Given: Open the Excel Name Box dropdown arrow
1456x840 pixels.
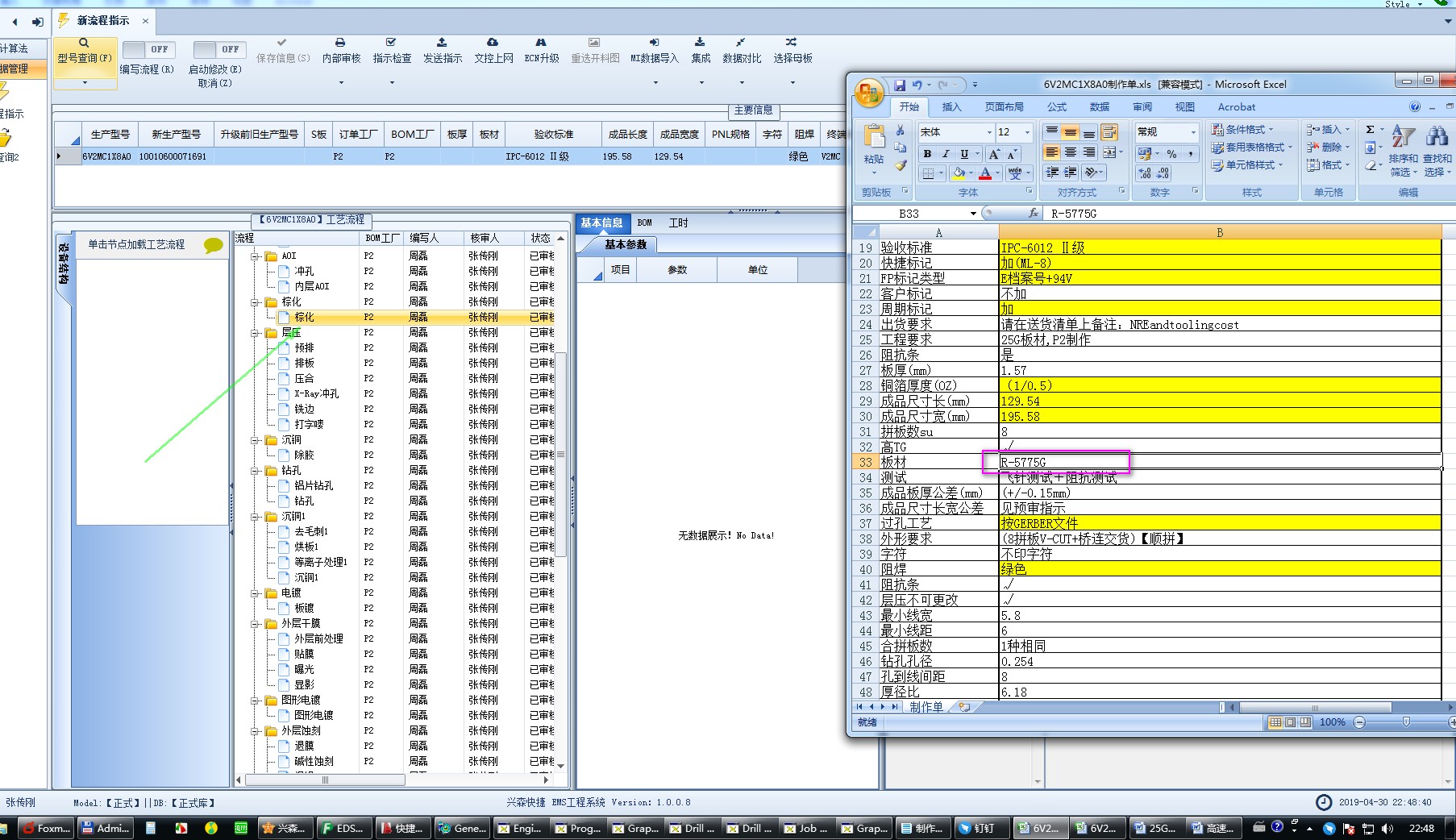Looking at the screenshot, I should (973, 214).
